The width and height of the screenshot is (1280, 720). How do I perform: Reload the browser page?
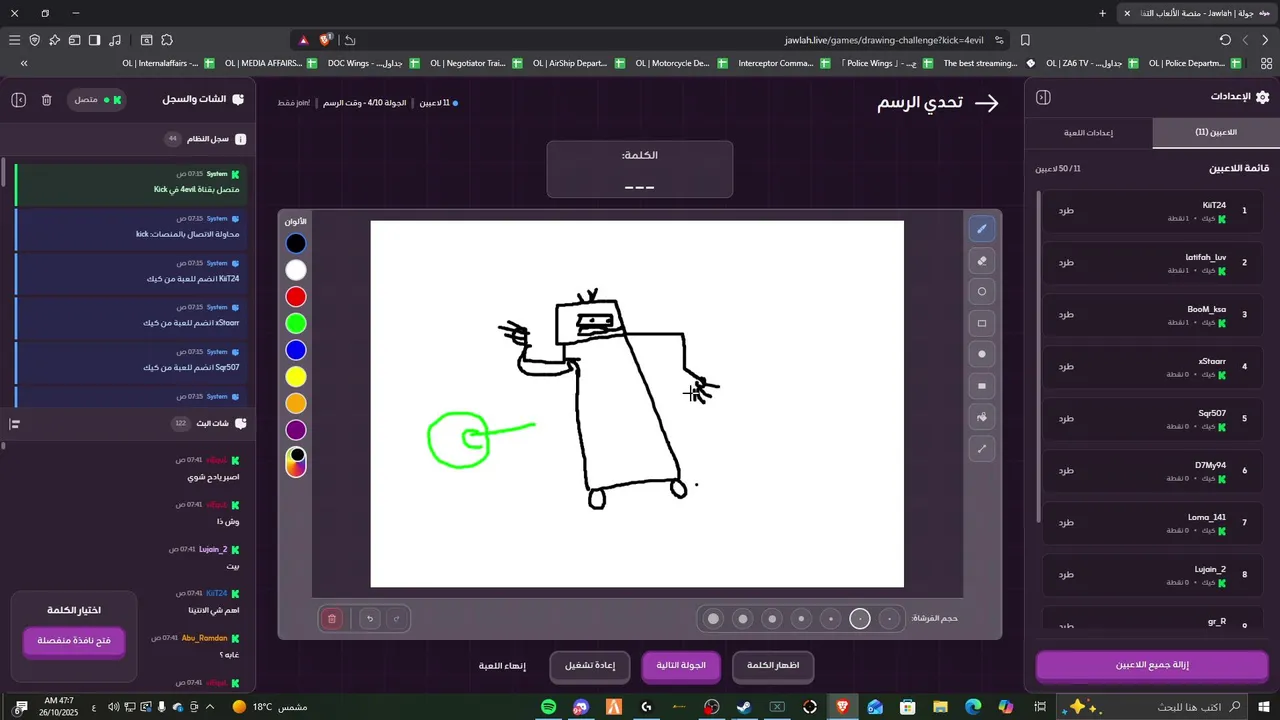click(1225, 40)
